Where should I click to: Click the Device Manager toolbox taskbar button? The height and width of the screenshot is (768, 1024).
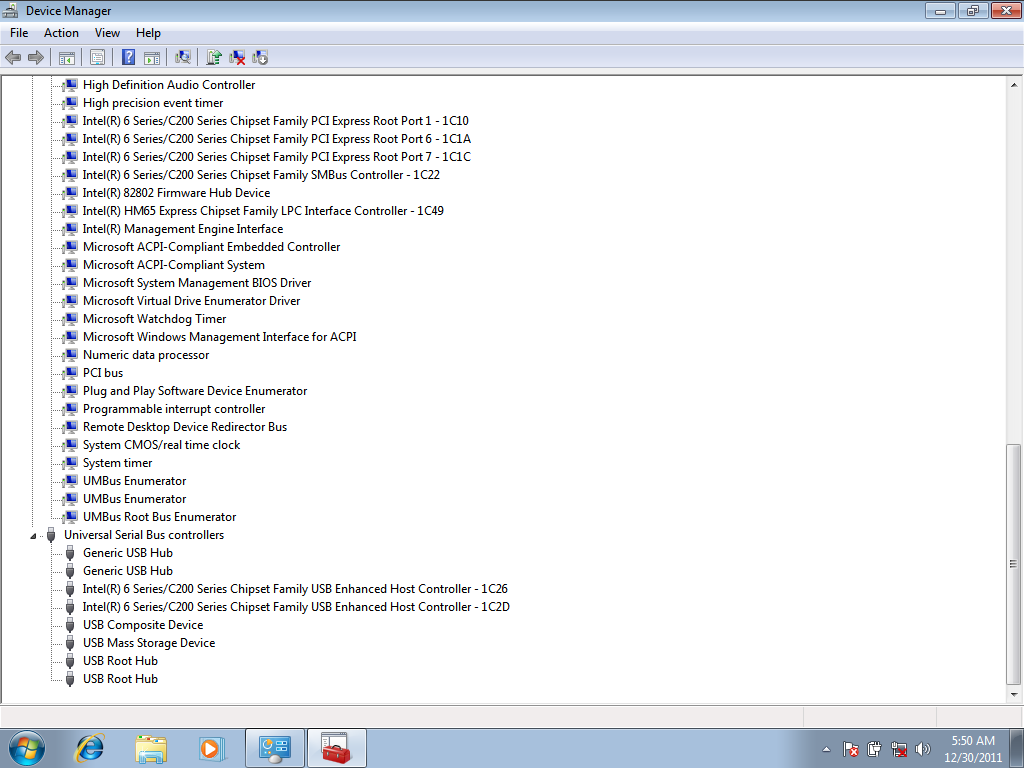point(336,748)
